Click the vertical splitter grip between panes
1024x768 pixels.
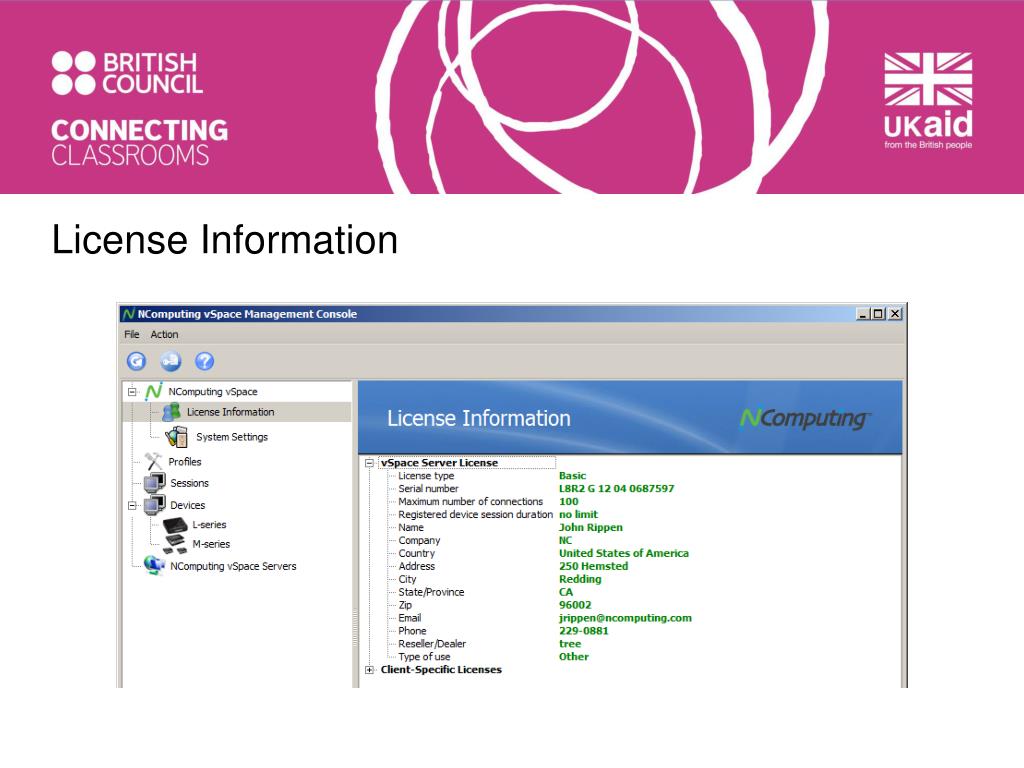[355, 627]
